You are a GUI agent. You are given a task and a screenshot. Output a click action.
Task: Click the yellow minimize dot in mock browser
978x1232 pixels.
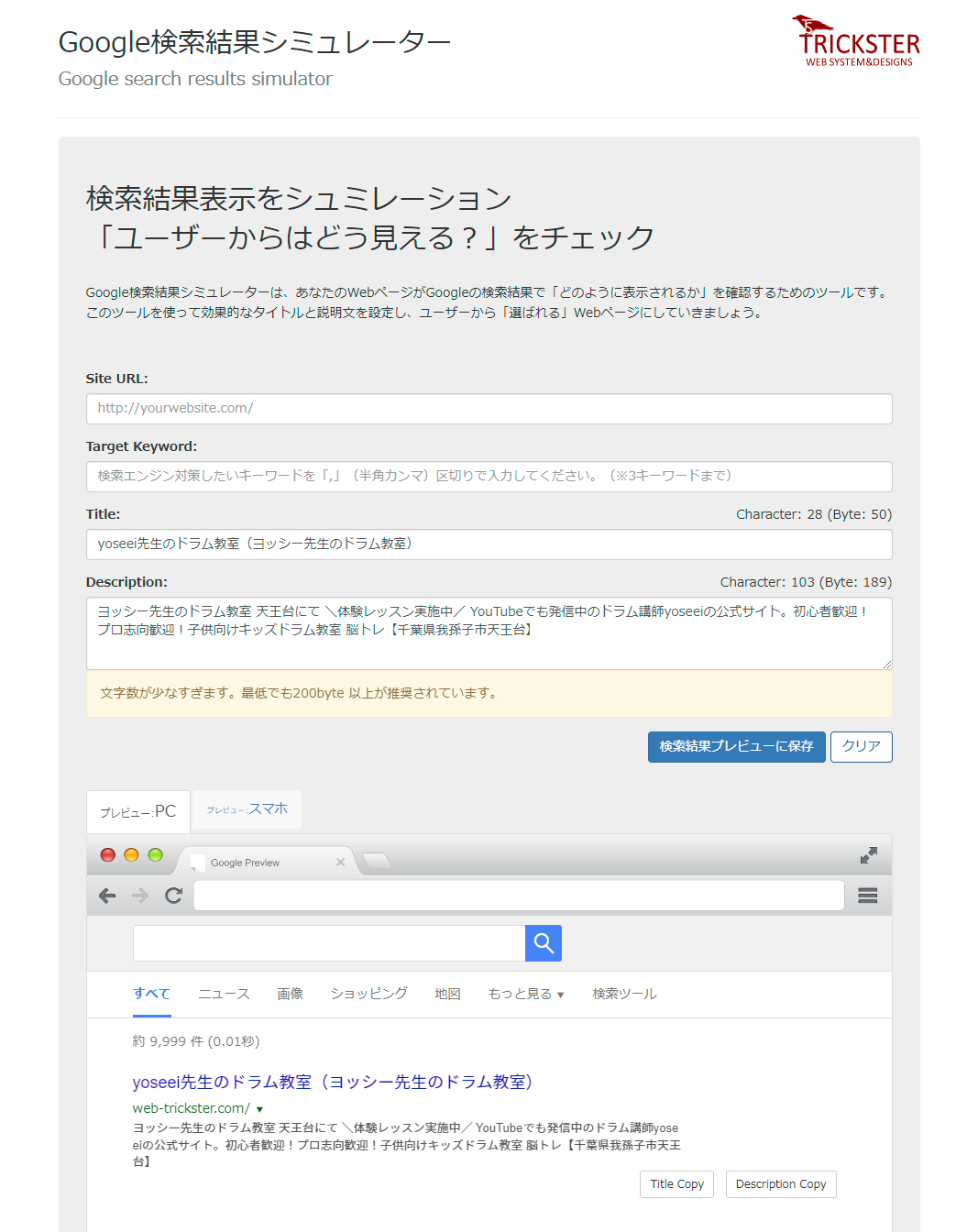pyautogui.click(x=131, y=854)
